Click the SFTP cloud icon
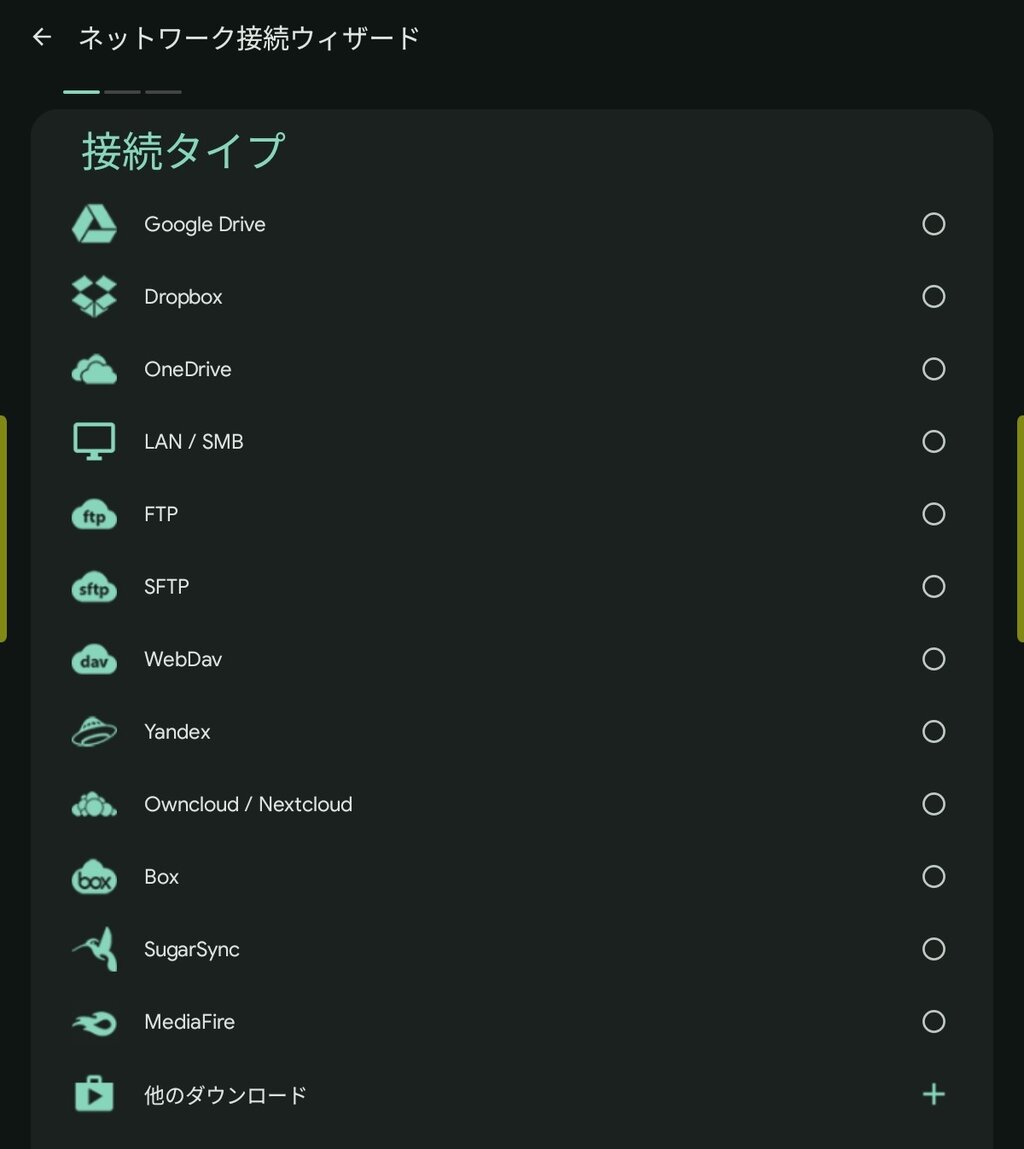Image resolution: width=1024 pixels, height=1149 pixels. (x=94, y=587)
